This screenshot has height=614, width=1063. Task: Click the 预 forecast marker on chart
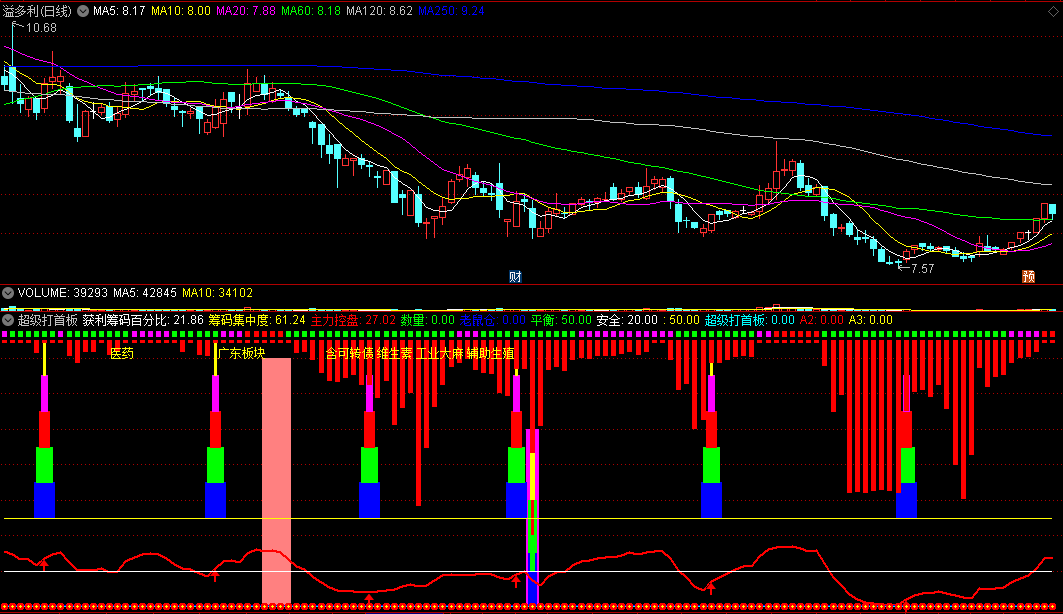(1028, 277)
